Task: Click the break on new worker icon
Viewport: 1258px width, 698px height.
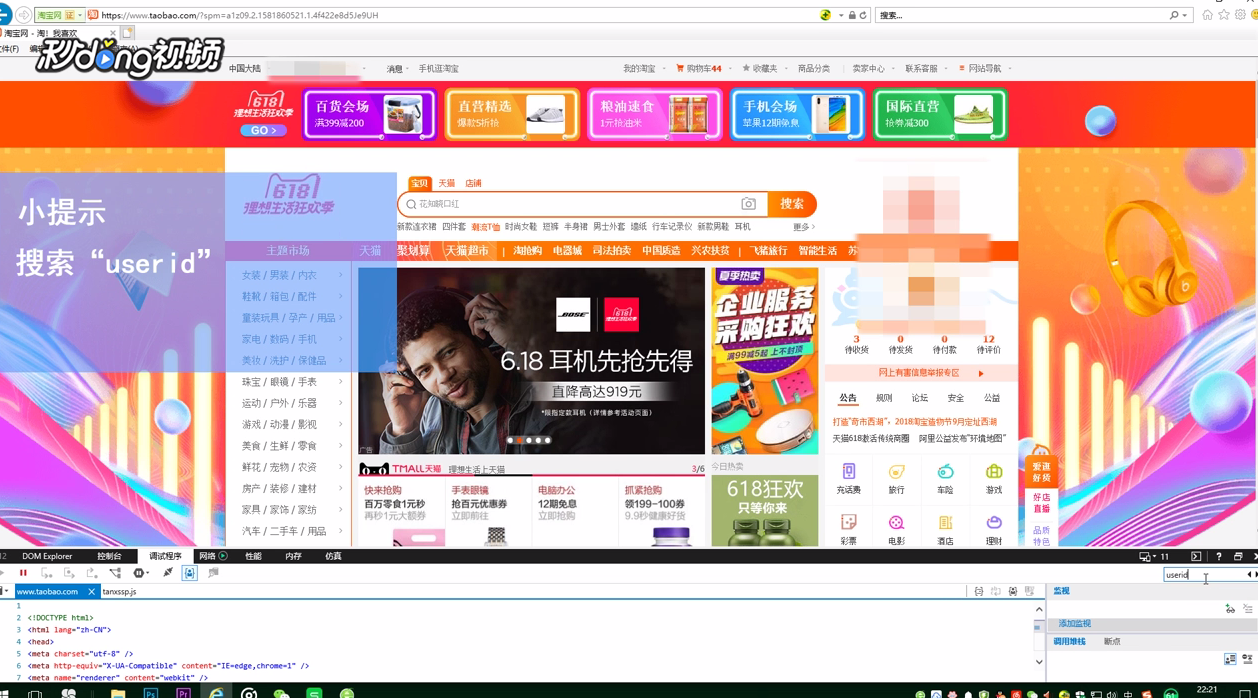Action: (115, 573)
